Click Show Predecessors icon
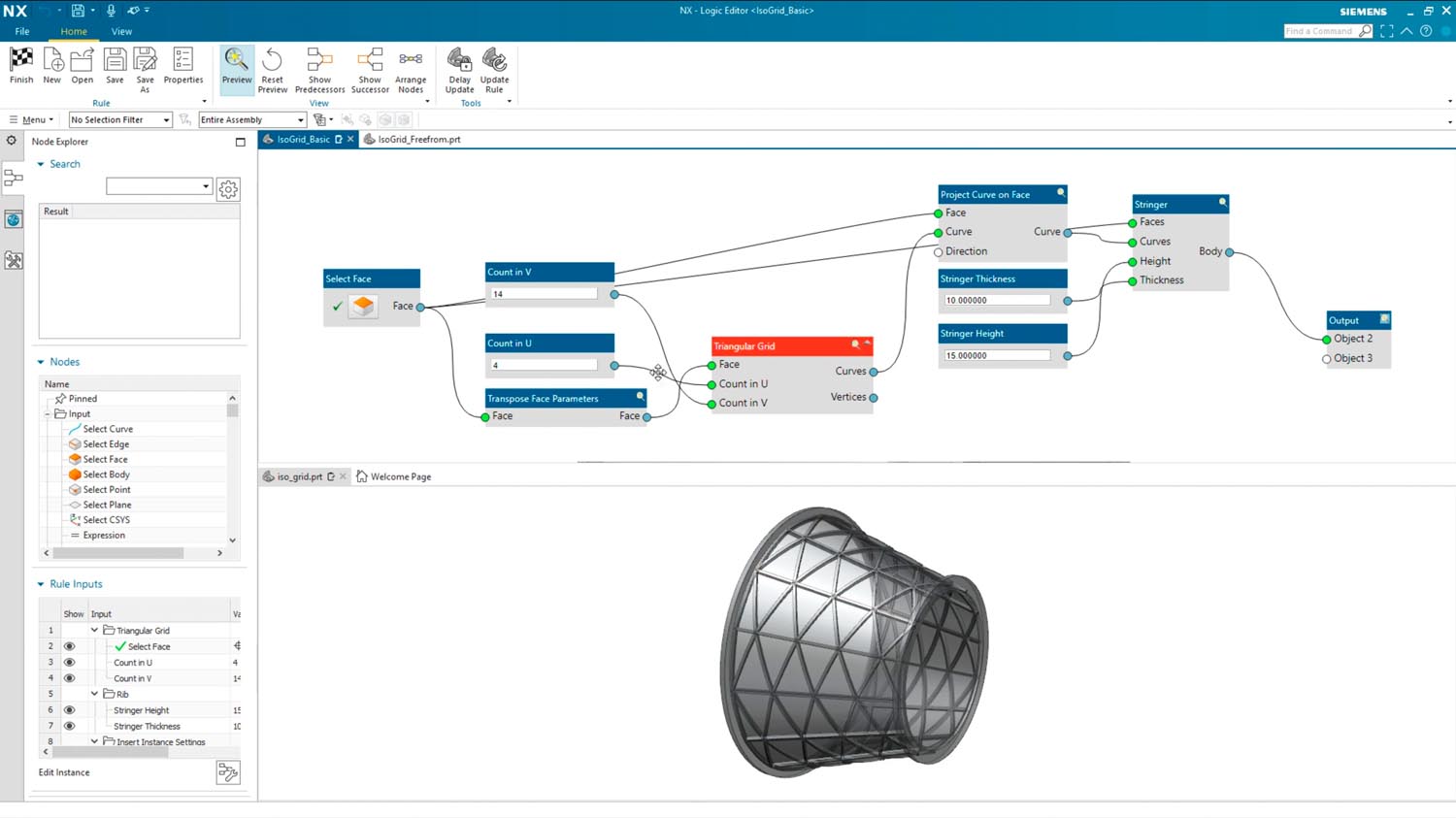Screen dimensions: 1456x818 (319, 60)
